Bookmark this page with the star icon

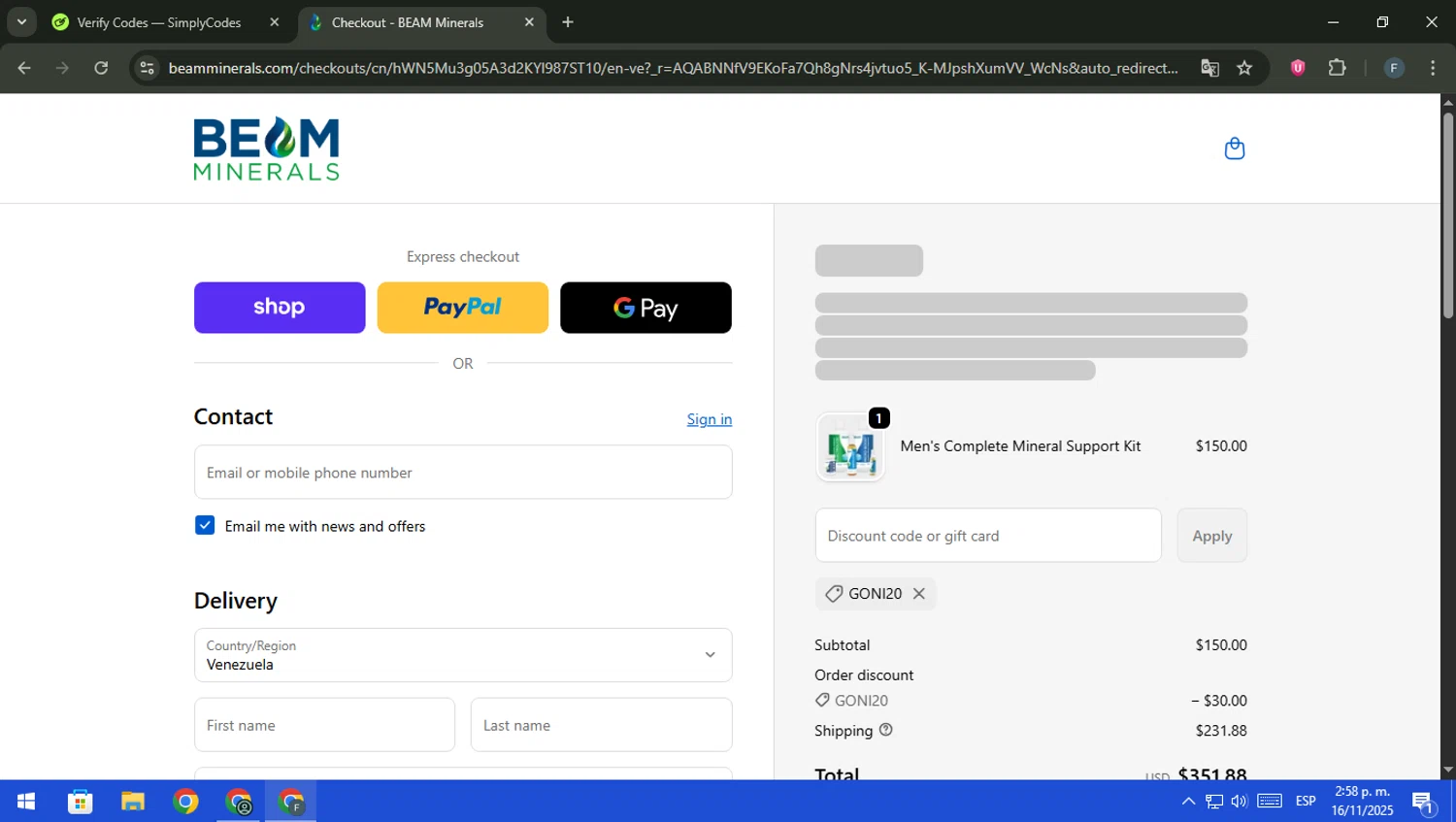pos(1244,68)
